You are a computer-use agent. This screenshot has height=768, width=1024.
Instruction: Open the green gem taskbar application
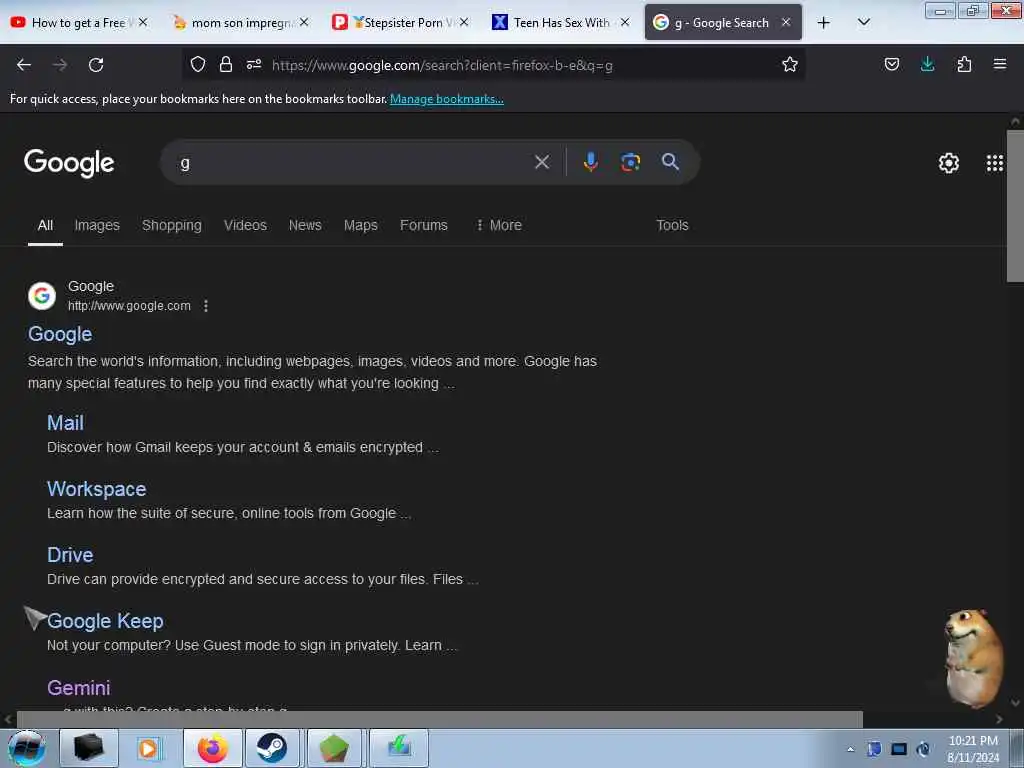(334, 748)
